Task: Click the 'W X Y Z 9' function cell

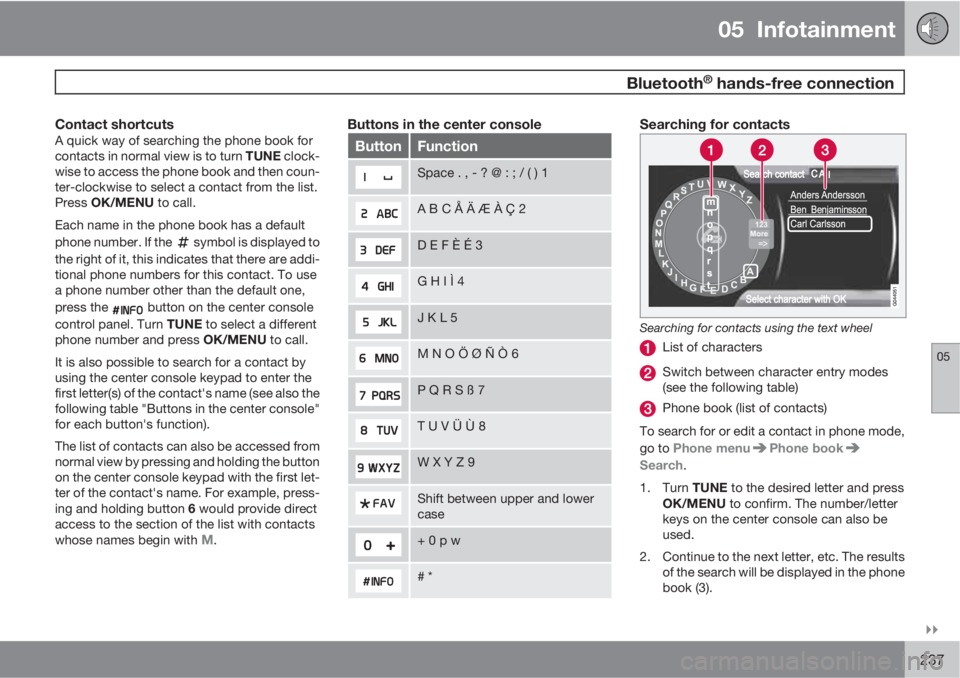Action: [x=511, y=467]
